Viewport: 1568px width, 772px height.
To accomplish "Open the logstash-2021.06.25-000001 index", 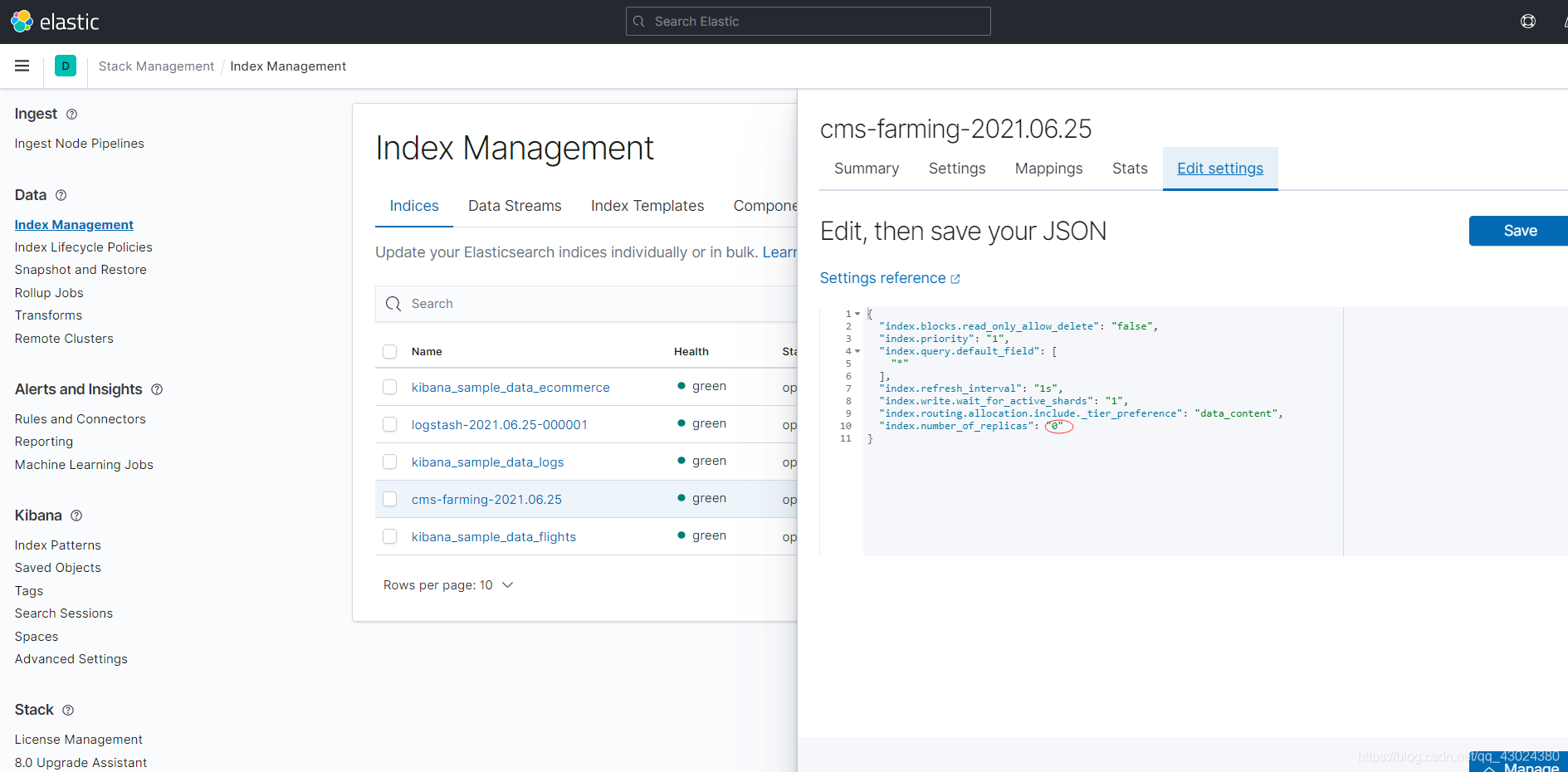I will click(500, 425).
